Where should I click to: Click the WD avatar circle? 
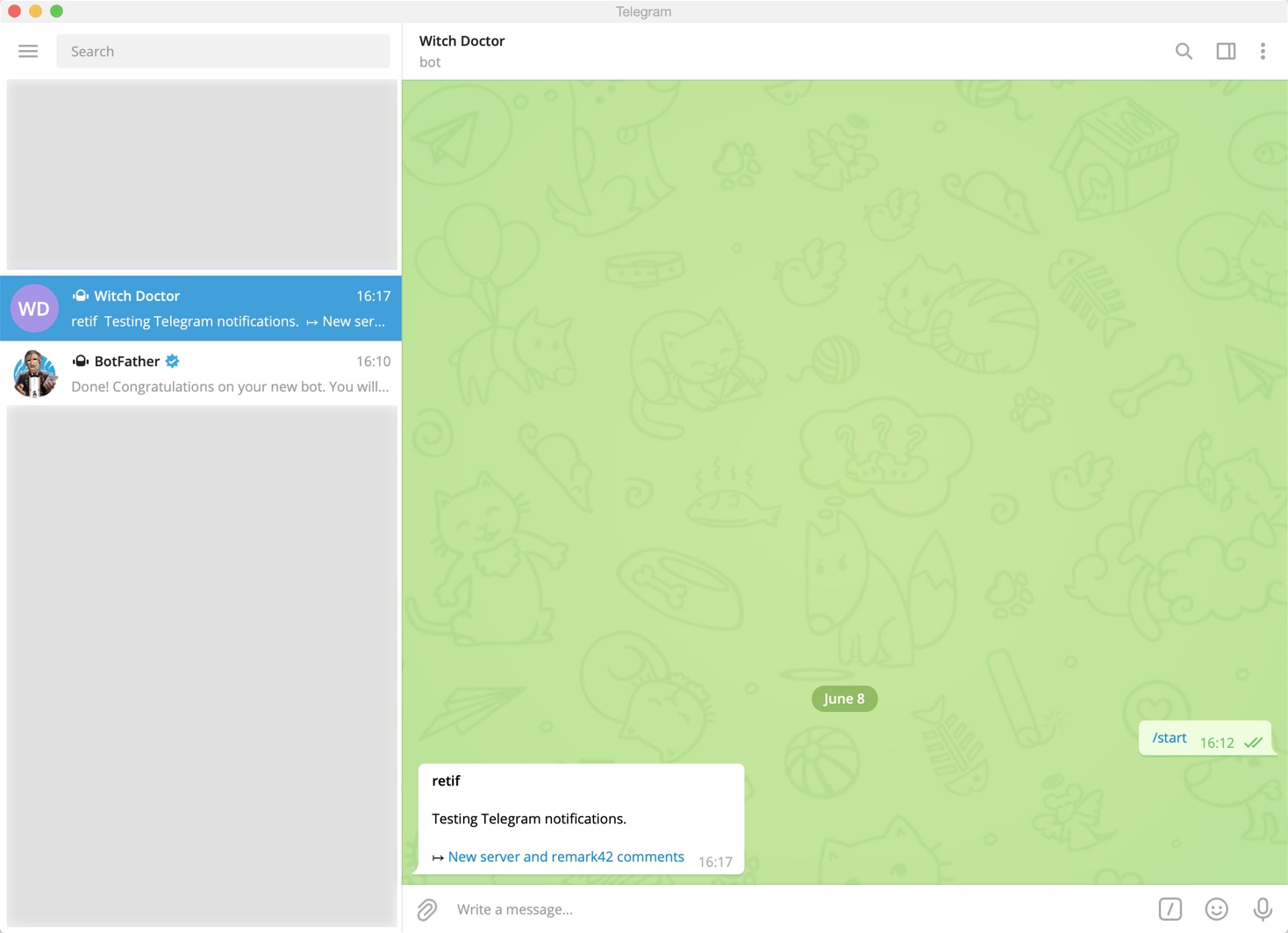[34, 308]
